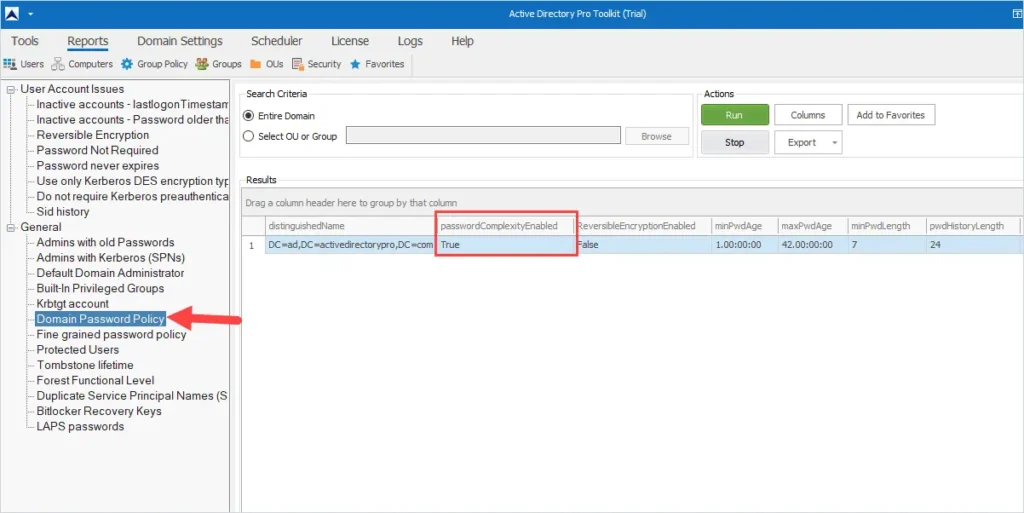The width and height of the screenshot is (1024, 513).
Task: Open the Users reports icon
Action: 10,64
